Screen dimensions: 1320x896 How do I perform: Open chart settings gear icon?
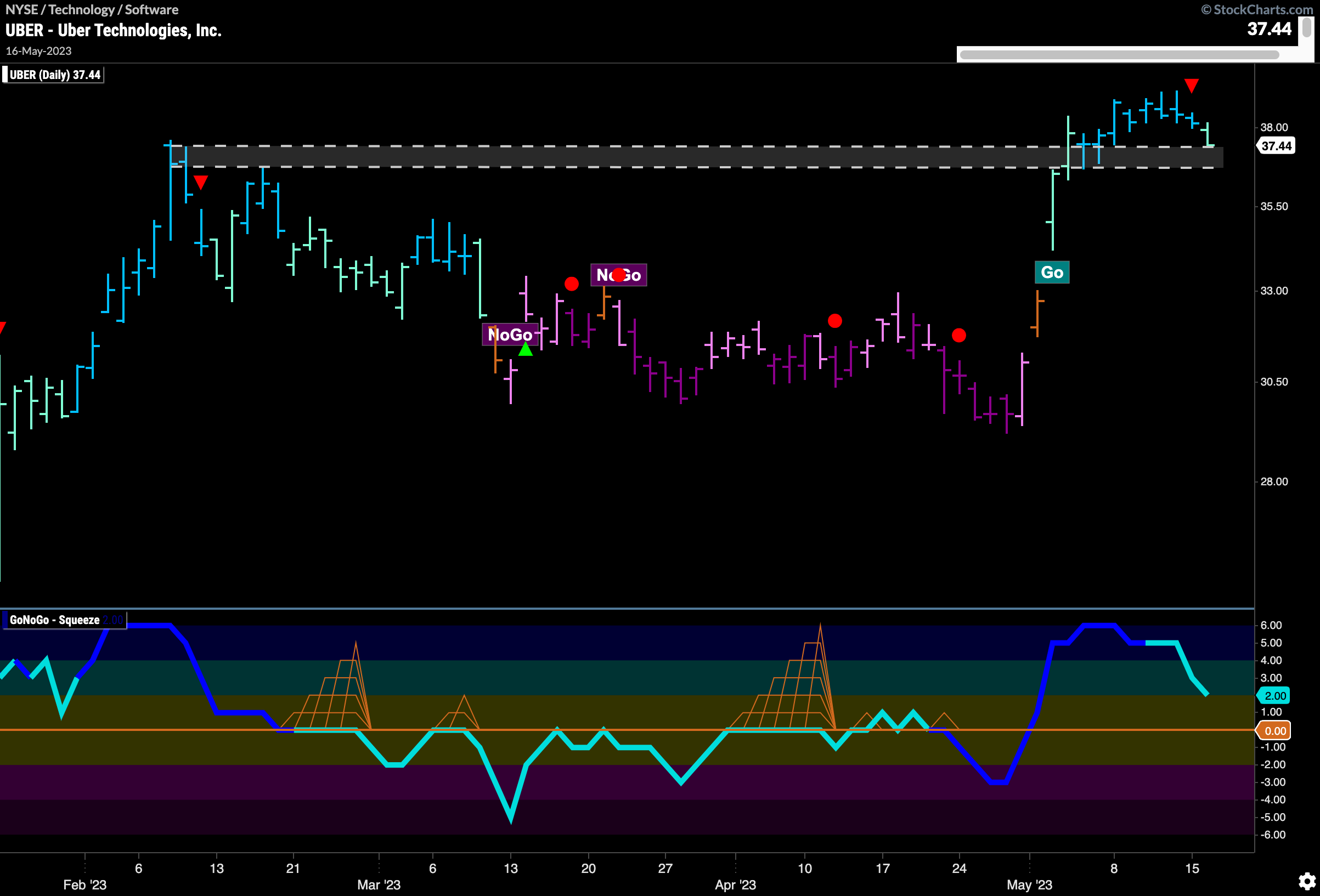[1307, 881]
